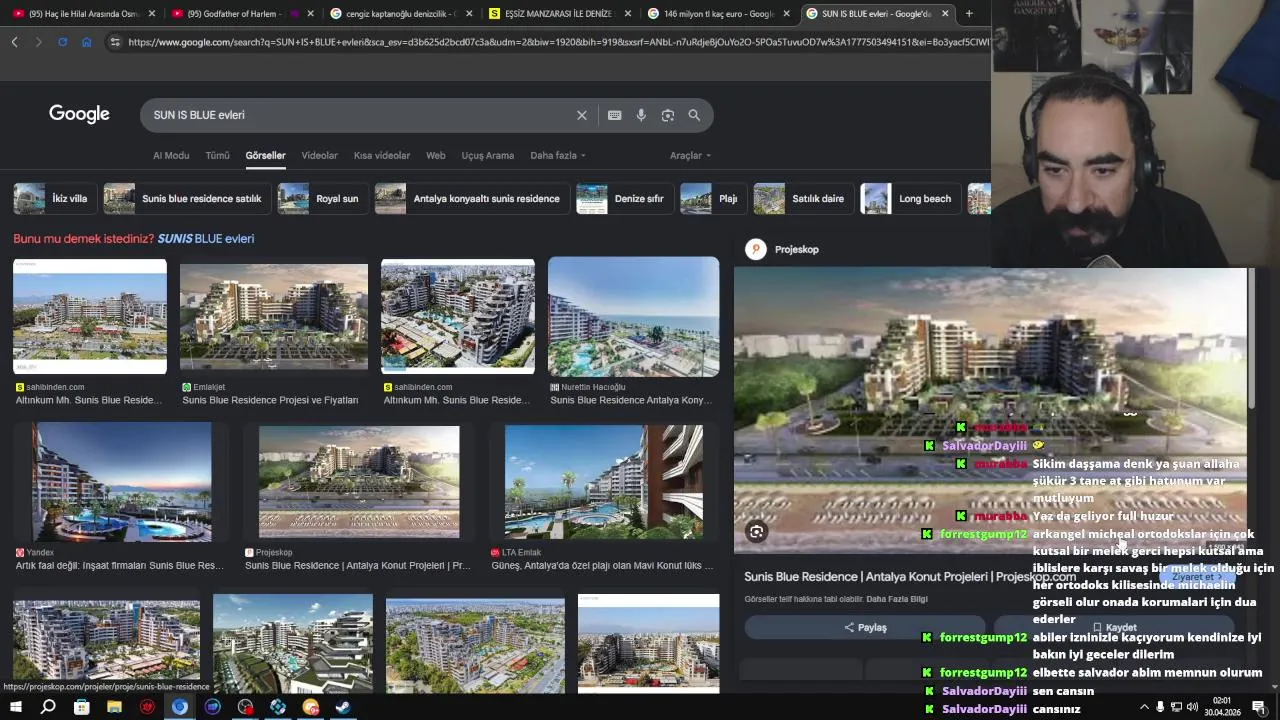This screenshot has height=720, width=1280.
Task: Start Google voice search
Action: tap(641, 115)
